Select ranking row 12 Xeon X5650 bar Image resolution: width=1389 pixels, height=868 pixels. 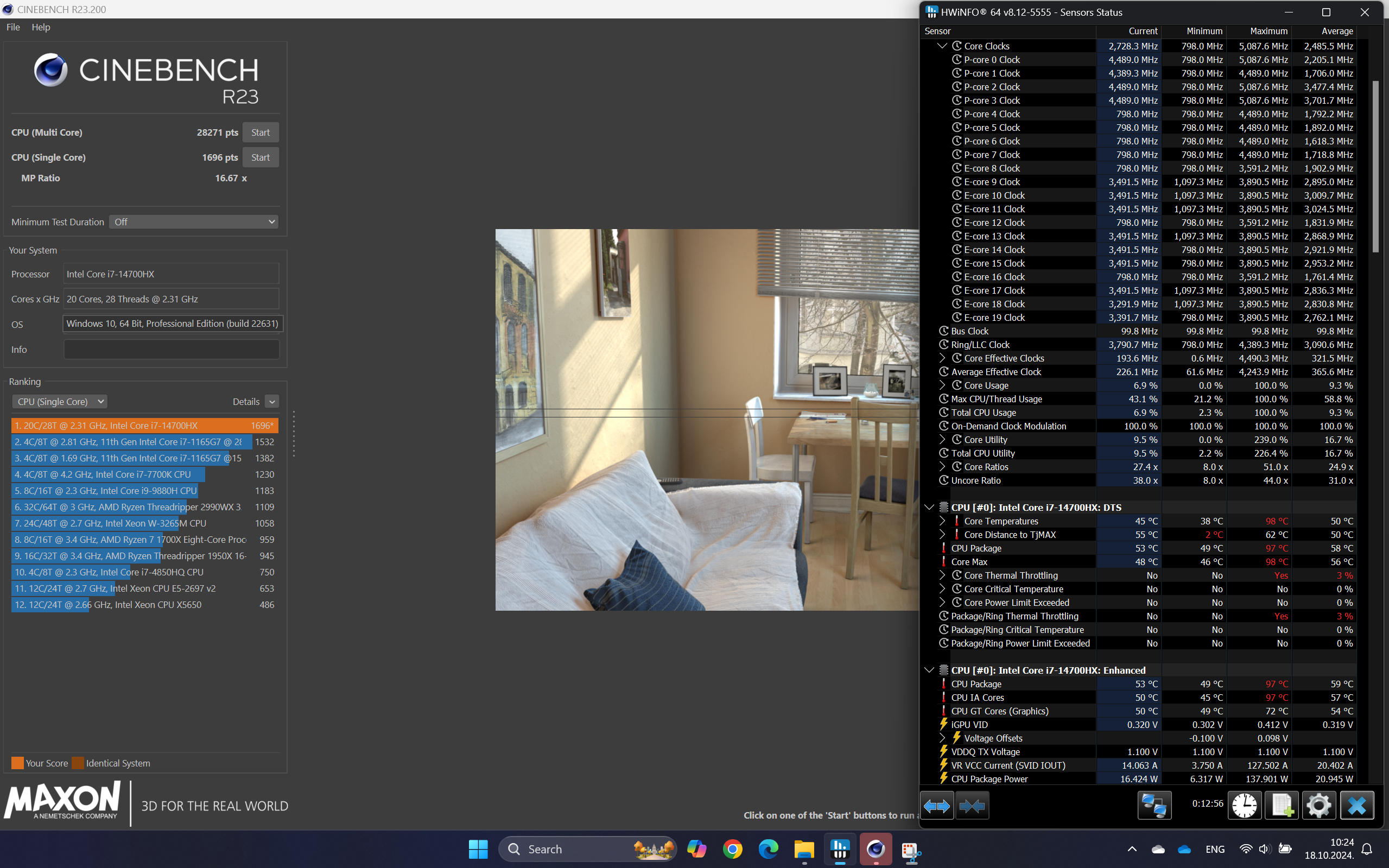point(144,605)
